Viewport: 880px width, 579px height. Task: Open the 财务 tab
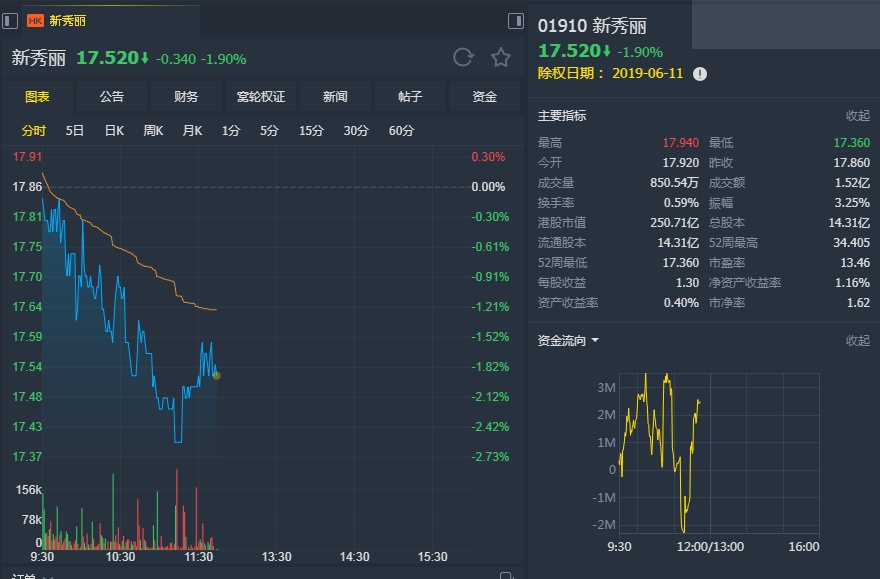pos(186,97)
